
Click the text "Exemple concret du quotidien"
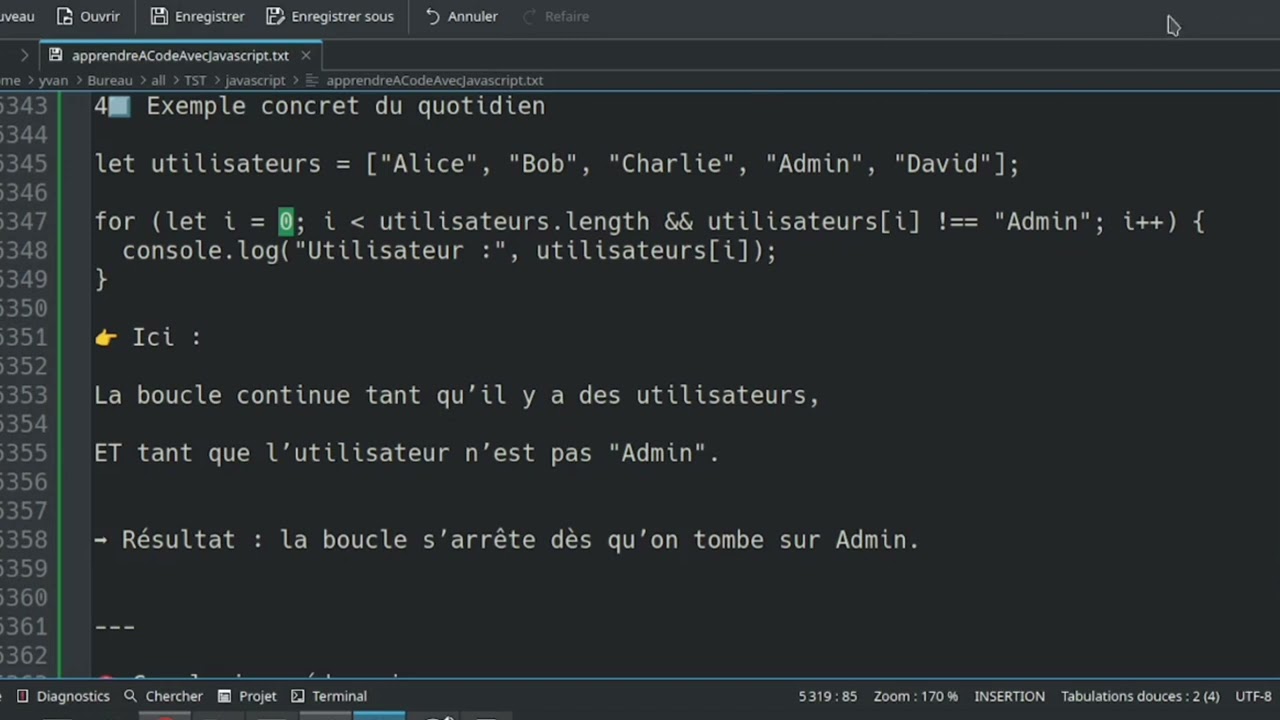(x=346, y=106)
